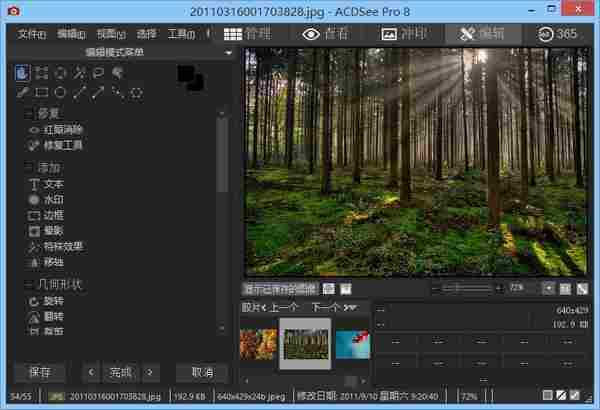Image resolution: width=600 pixels, height=410 pixels.
Task: Open the Red Eye removal tool (红眼消除)
Action: (x=62, y=130)
